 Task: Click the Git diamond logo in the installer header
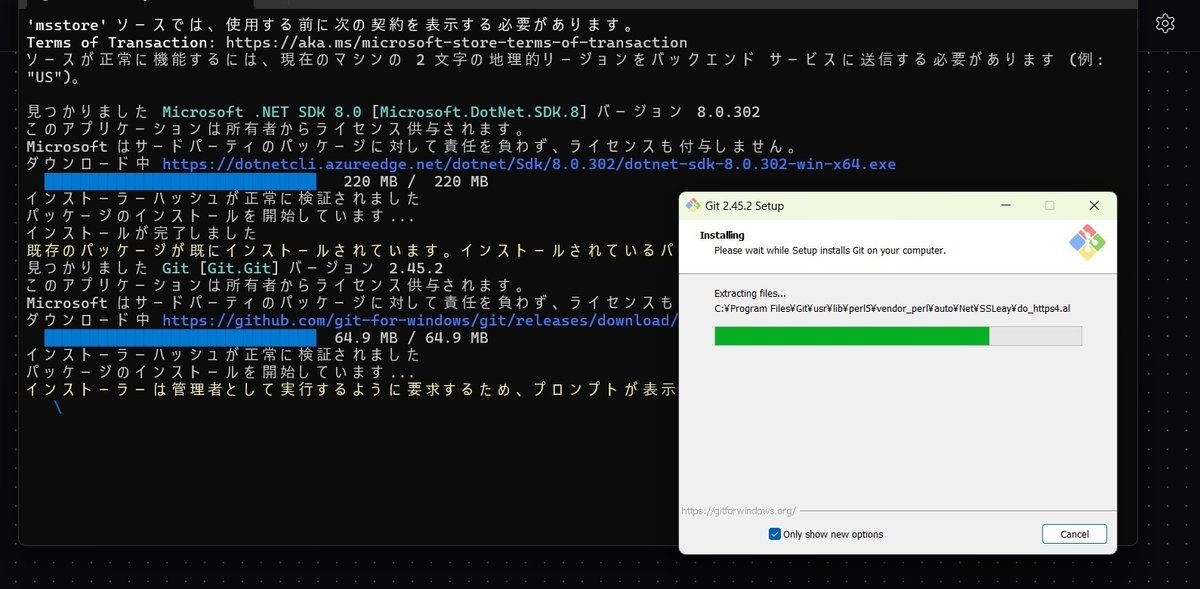[1085, 243]
